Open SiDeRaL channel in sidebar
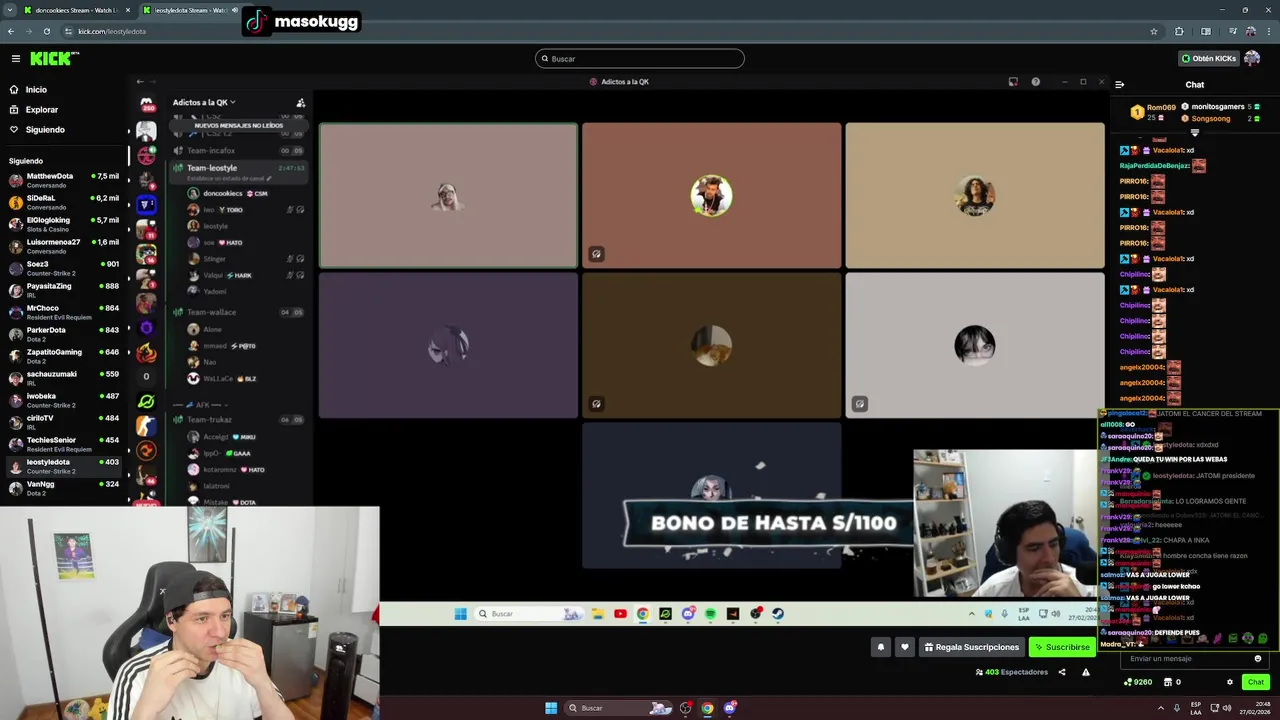This screenshot has width=1280, height=720. point(64,202)
